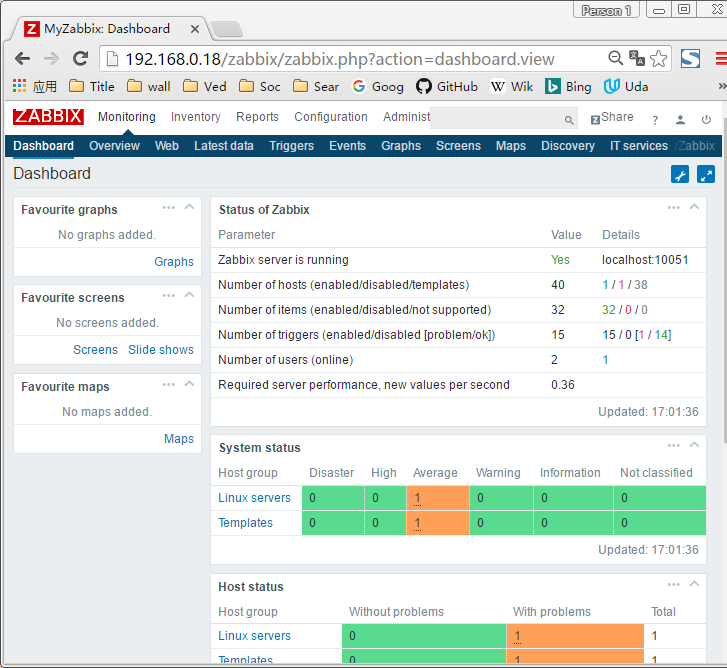Open the GitHub bookmark

point(446,86)
